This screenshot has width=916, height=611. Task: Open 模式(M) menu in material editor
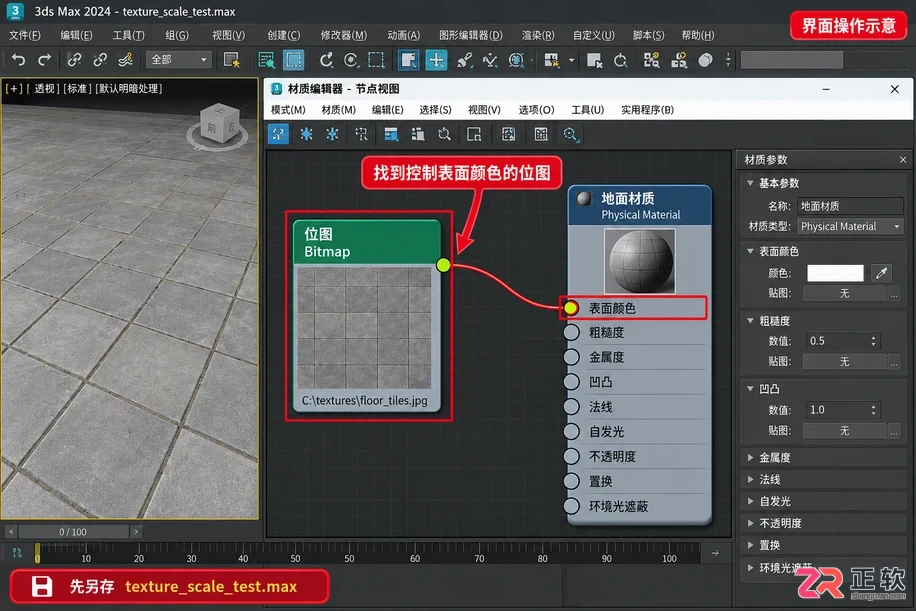[288, 110]
